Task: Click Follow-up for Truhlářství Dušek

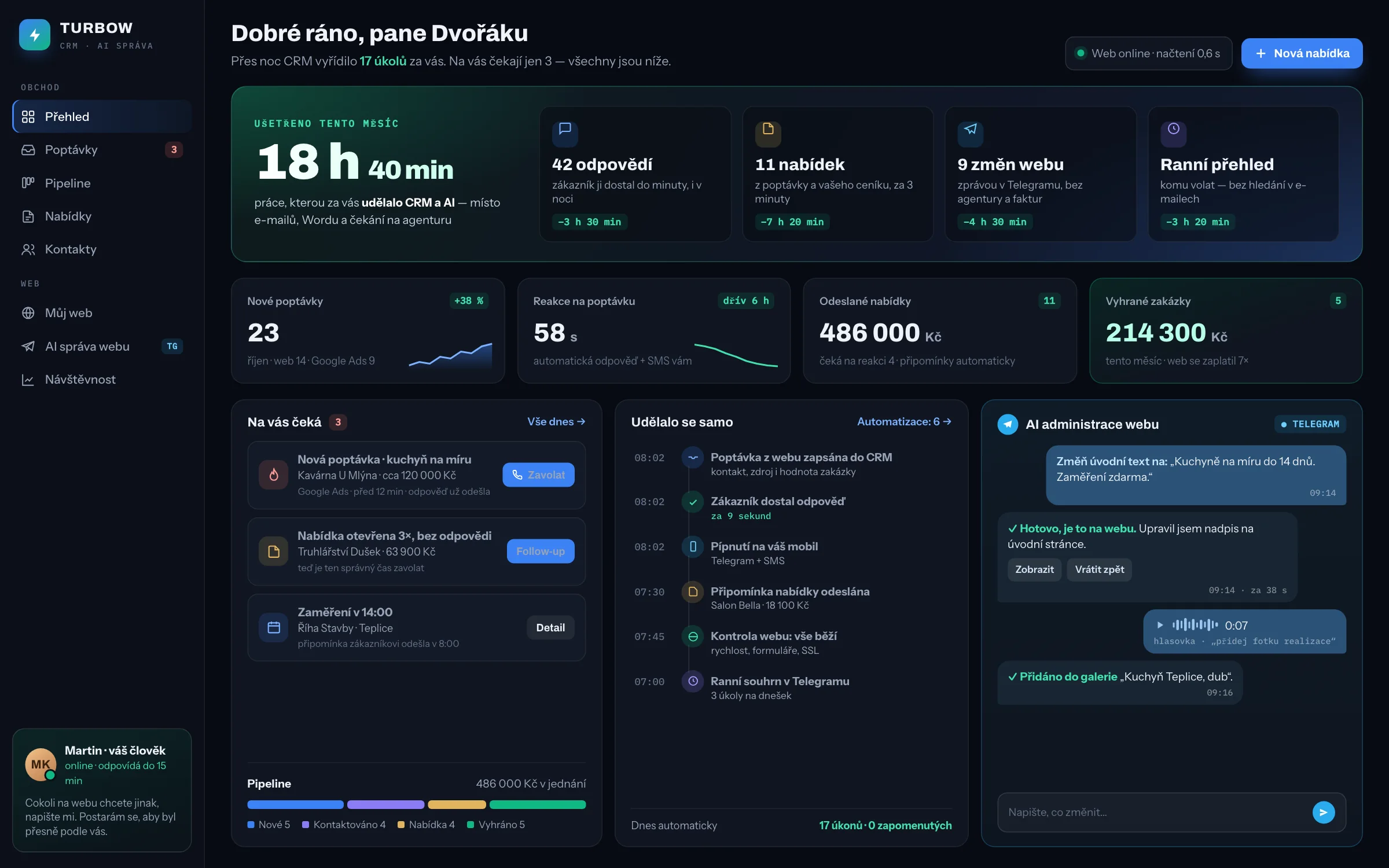Action: pos(541,551)
